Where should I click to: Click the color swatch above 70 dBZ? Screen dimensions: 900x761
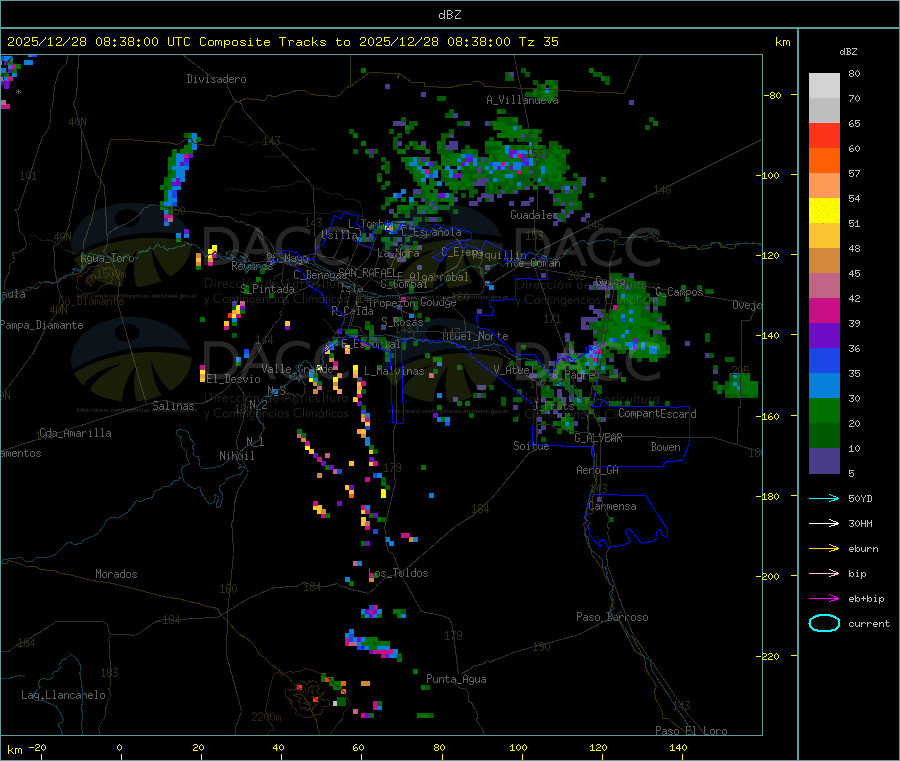click(824, 86)
